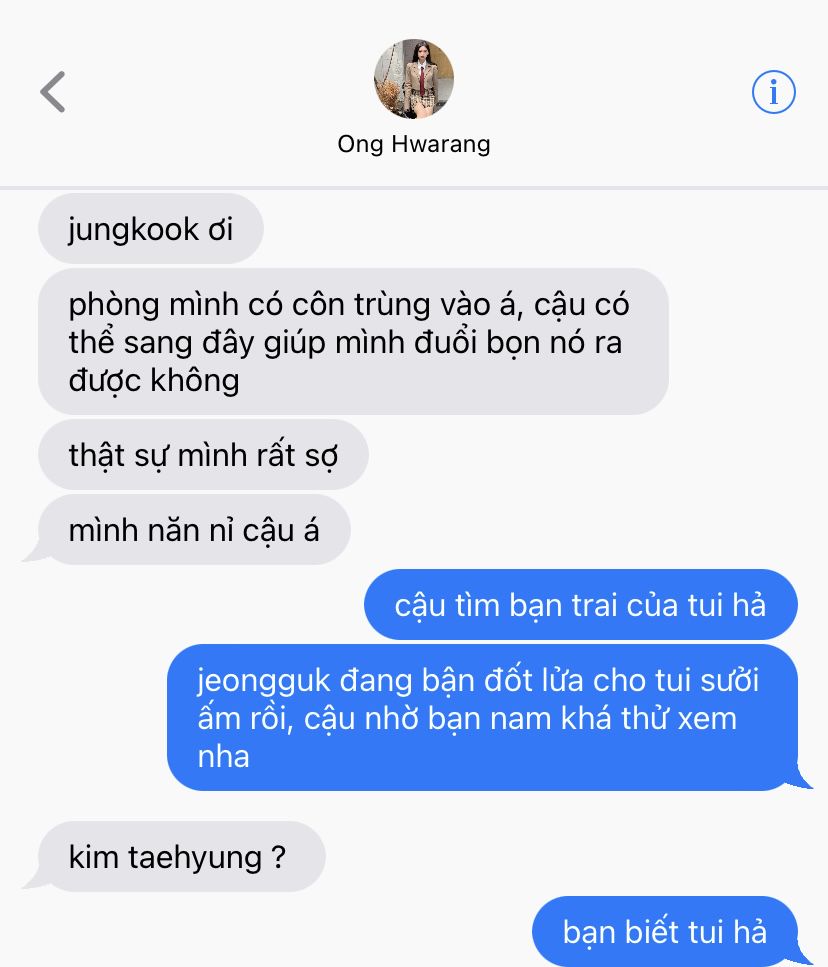
Task: Select the "jungkook ơi" message bubble
Action: pyautogui.click(x=151, y=229)
